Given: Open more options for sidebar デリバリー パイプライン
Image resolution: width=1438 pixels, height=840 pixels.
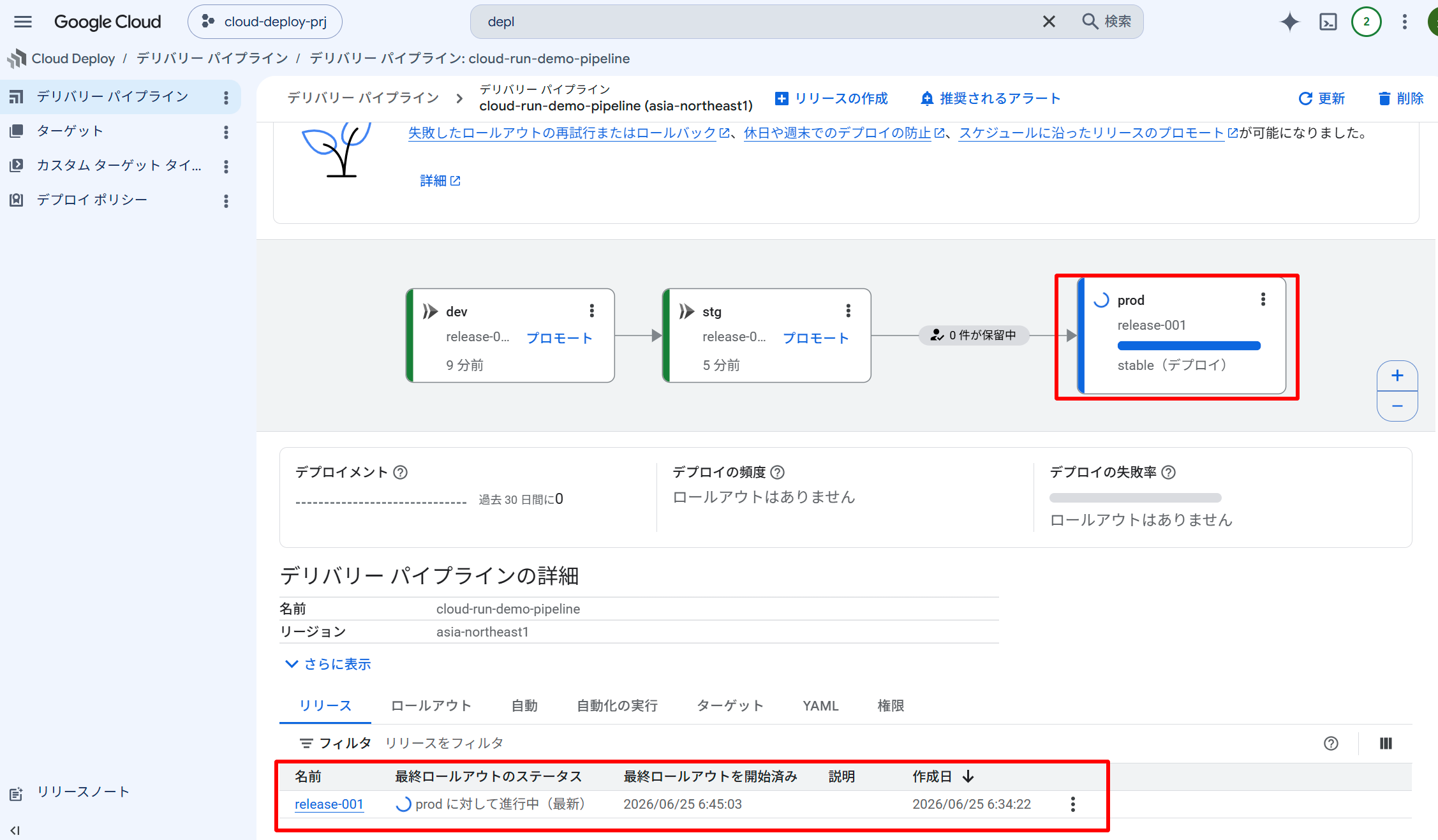Looking at the screenshot, I should click(226, 98).
